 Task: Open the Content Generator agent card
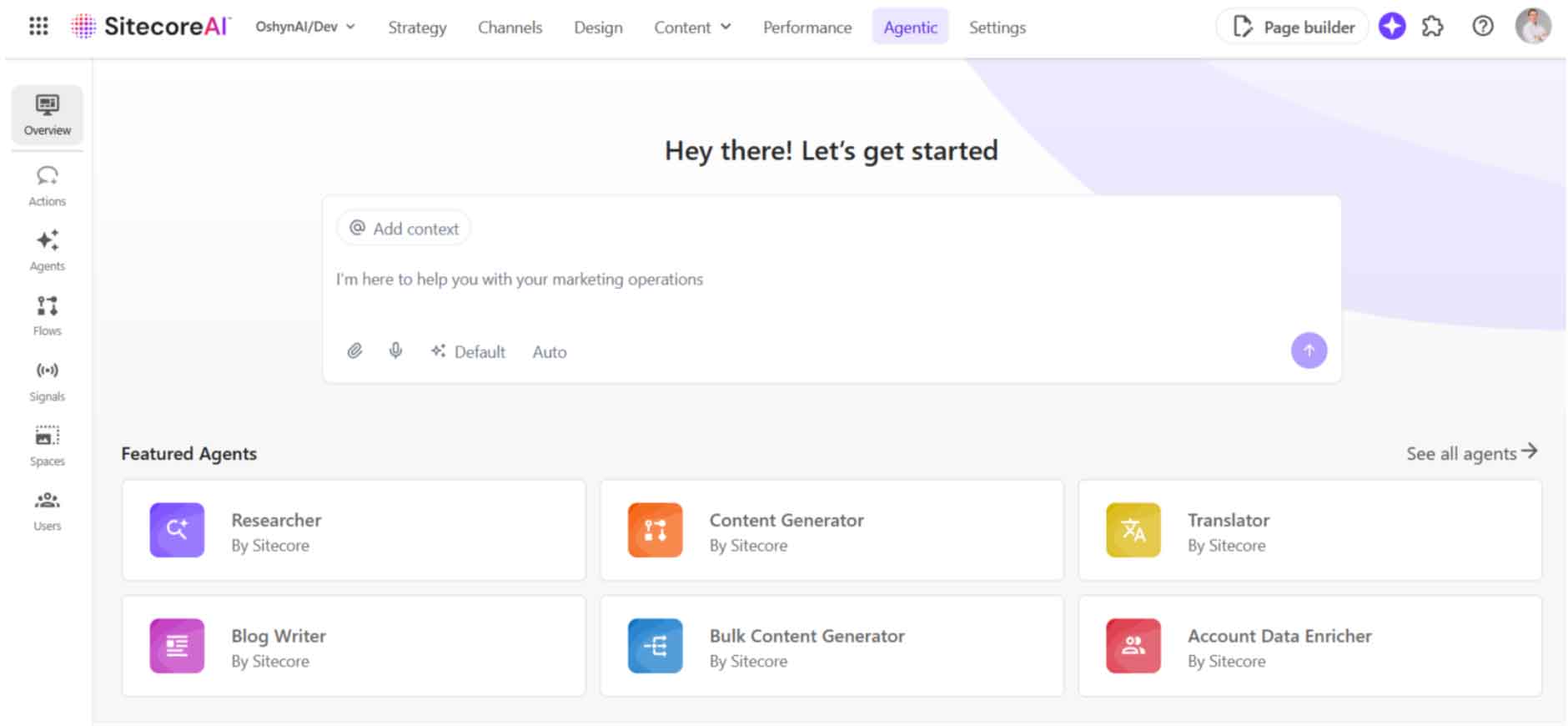click(832, 531)
